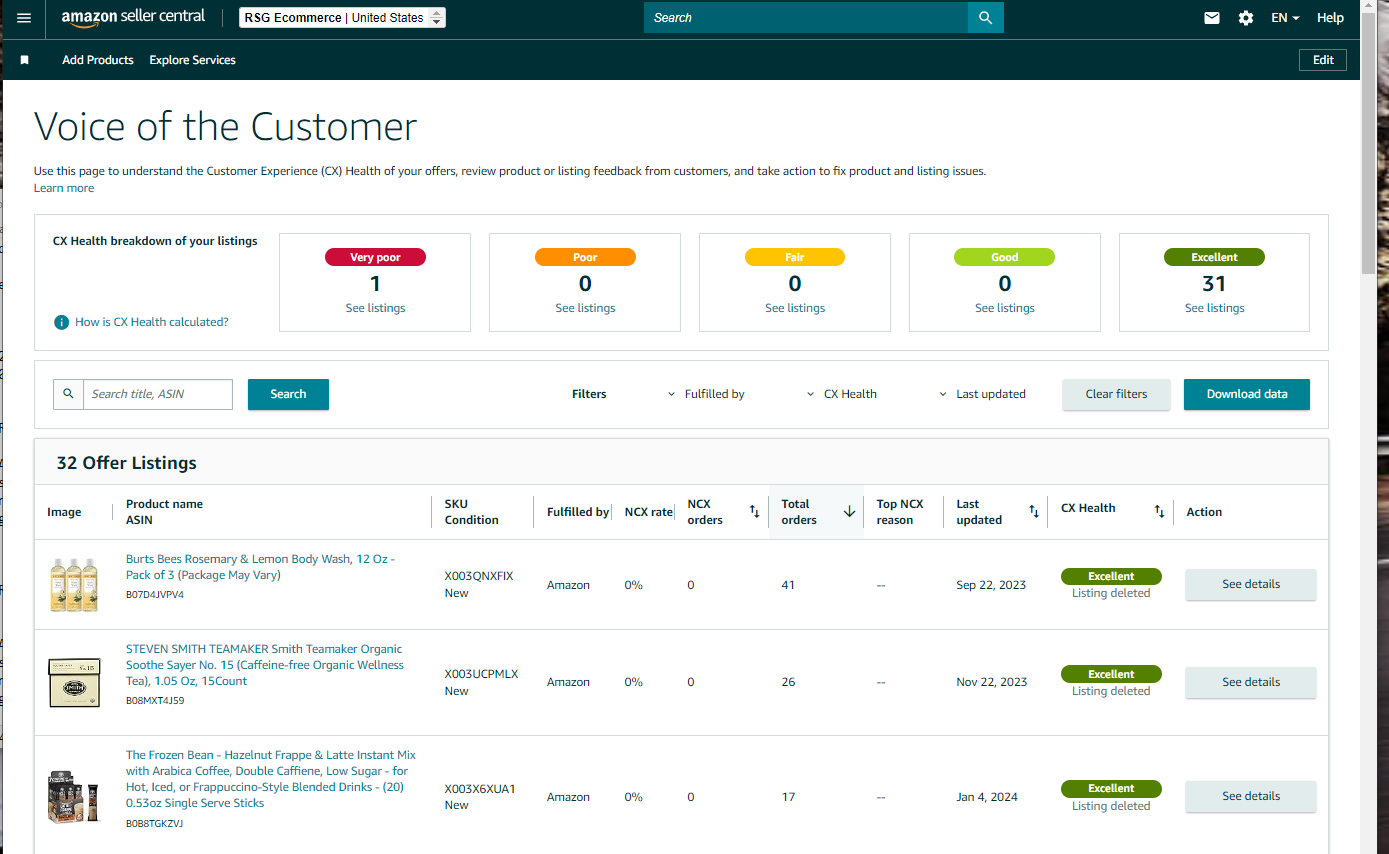Click the info icon beside CX Health calculated
Screen dimensions: 1389x854
62,322
